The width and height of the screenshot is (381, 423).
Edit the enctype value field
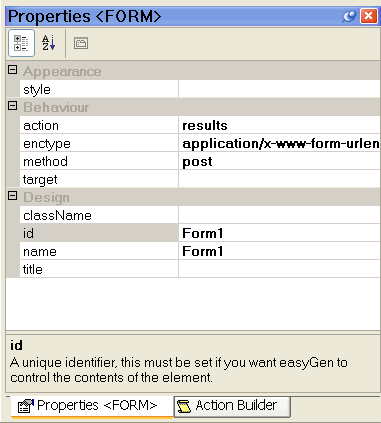point(280,143)
